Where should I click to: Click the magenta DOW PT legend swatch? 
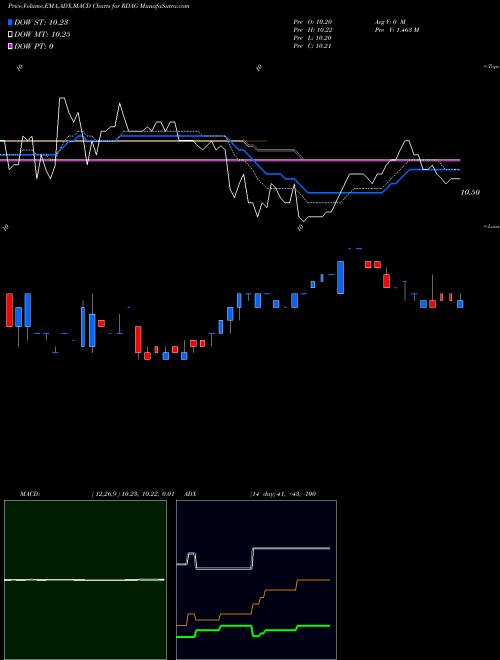click(10, 46)
